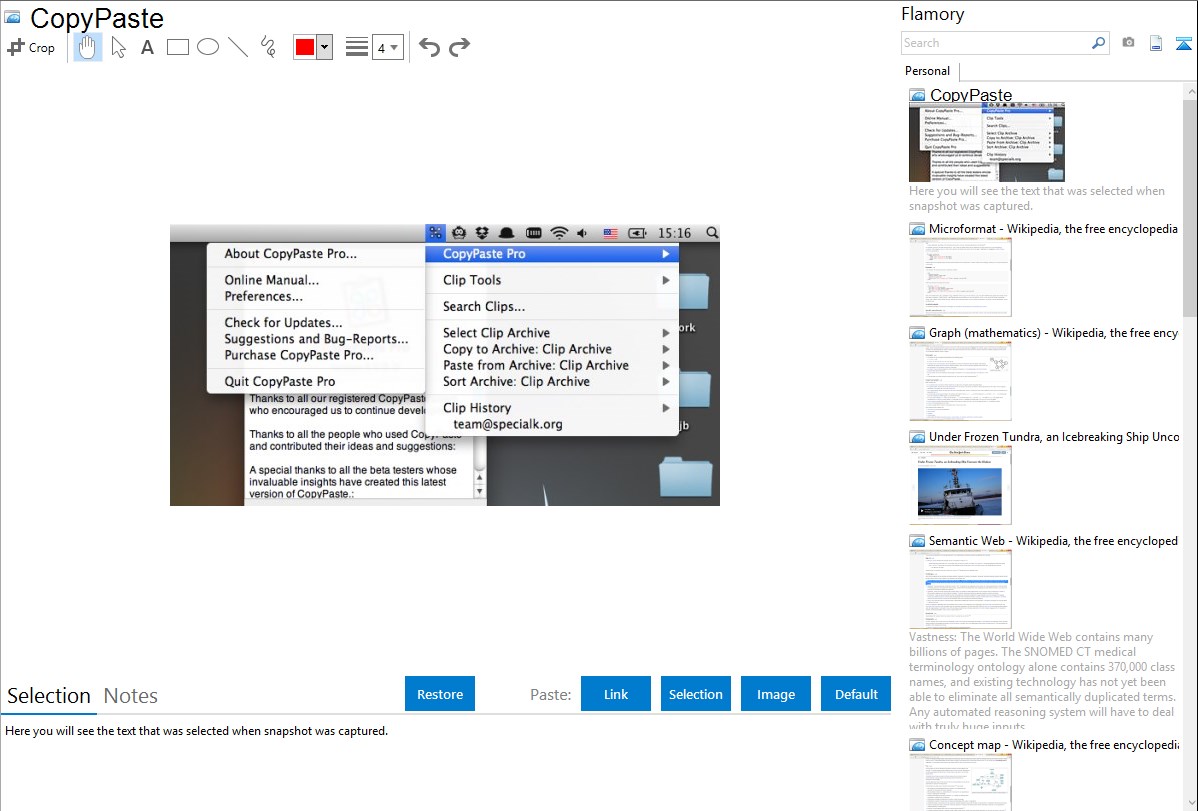
Task: Click the scroll-down arrow in snapshot list
Action: 1190,803
